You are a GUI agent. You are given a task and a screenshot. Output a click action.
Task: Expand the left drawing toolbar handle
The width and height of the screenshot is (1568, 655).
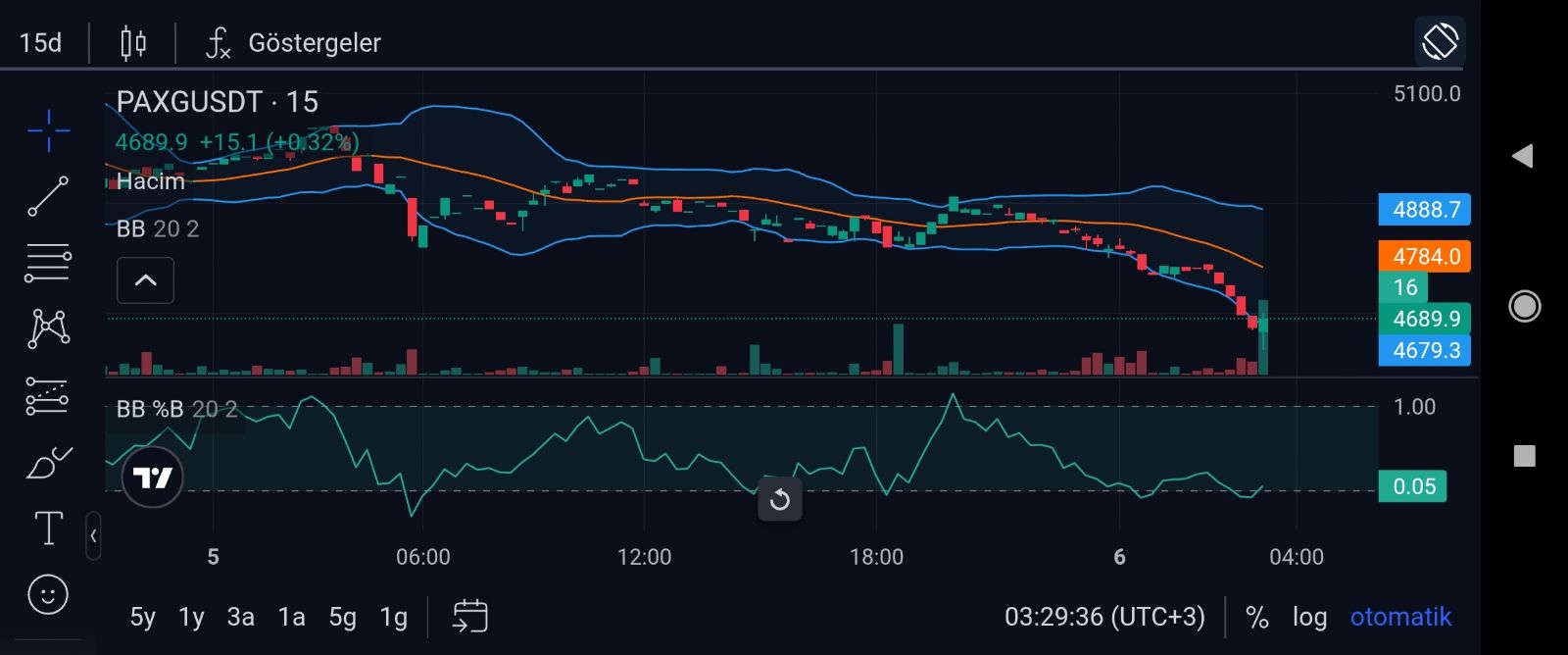[93, 535]
